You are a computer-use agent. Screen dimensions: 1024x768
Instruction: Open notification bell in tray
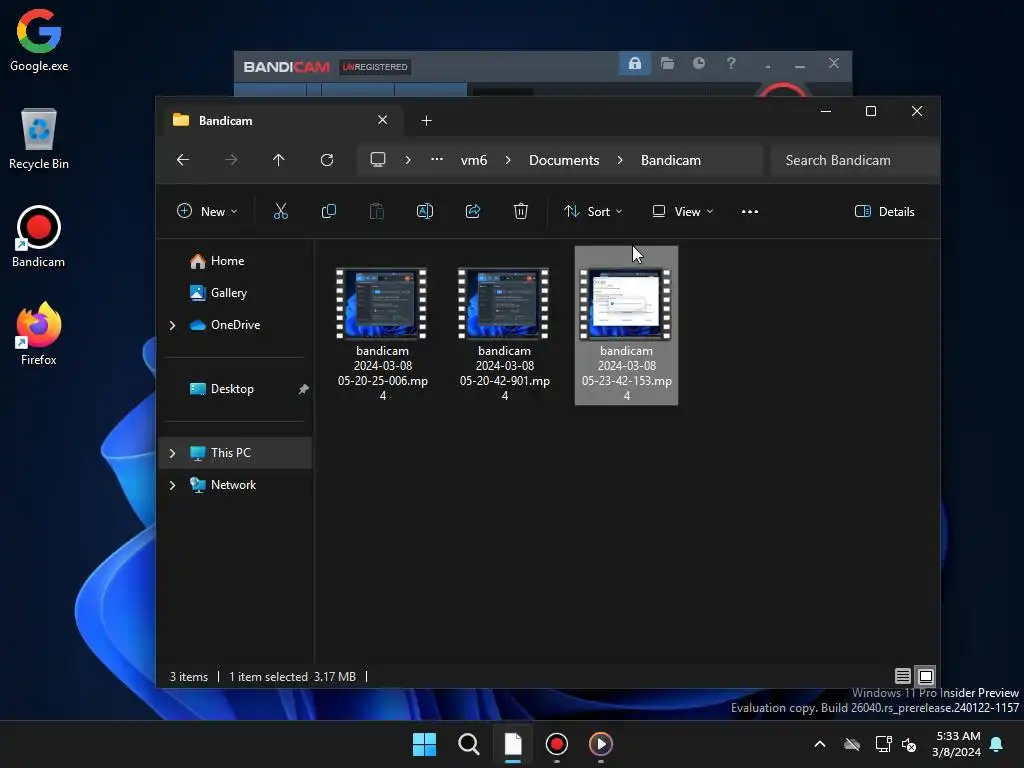point(997,744)
